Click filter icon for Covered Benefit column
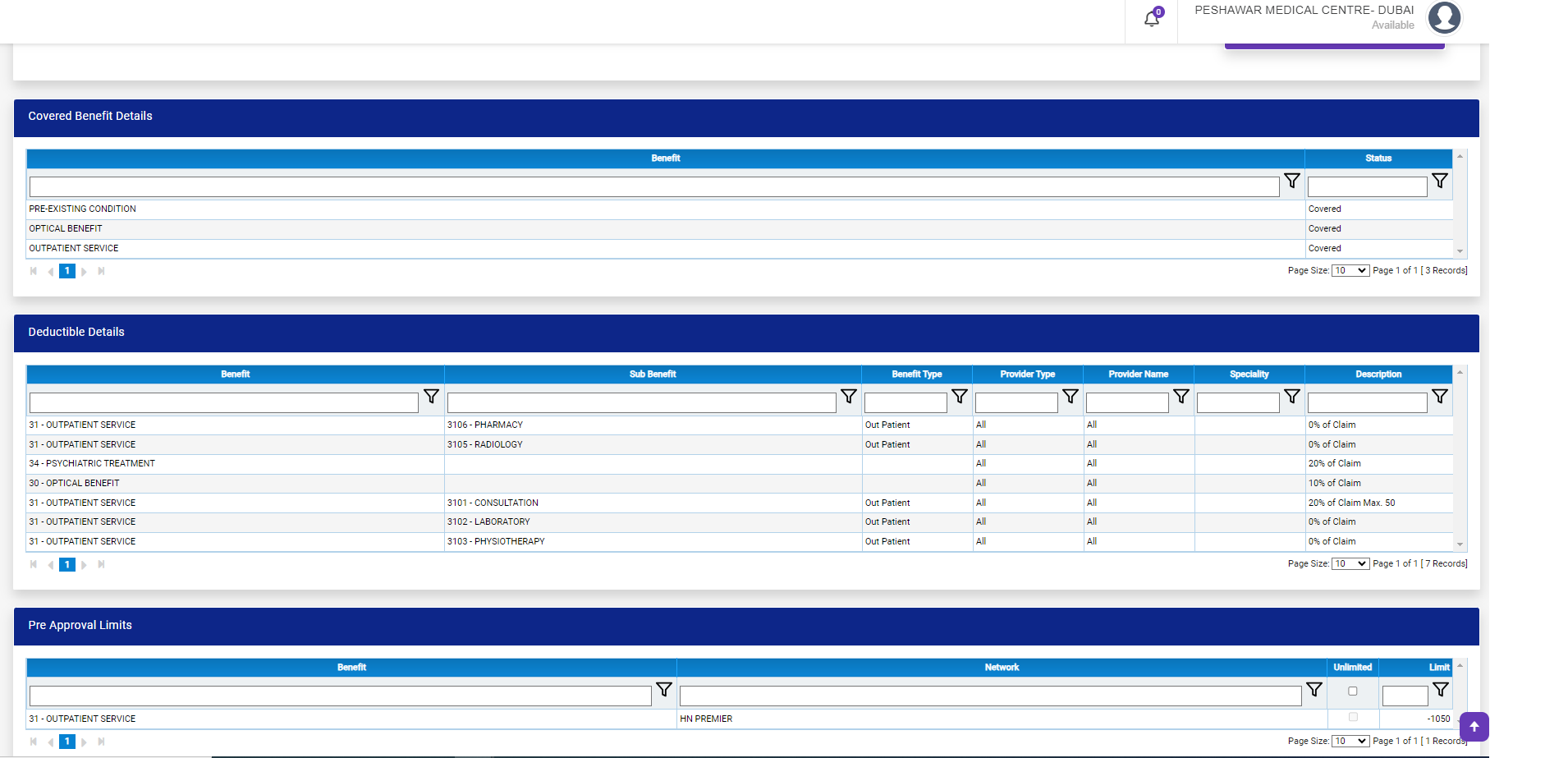The width and height of the screenshot is (1568, 758). 1291,181
